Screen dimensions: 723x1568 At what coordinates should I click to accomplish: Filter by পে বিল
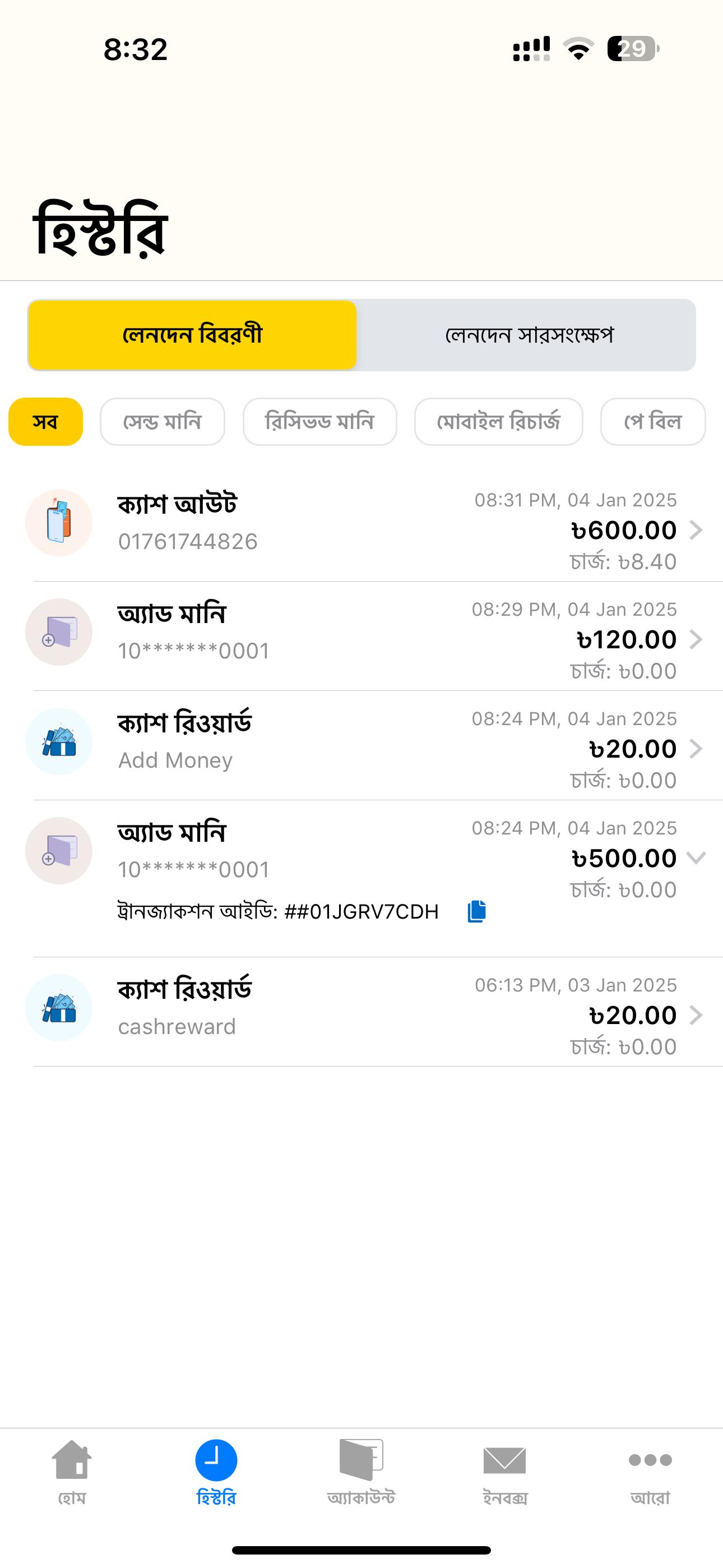pyautogui.click(x=652, y=422)
